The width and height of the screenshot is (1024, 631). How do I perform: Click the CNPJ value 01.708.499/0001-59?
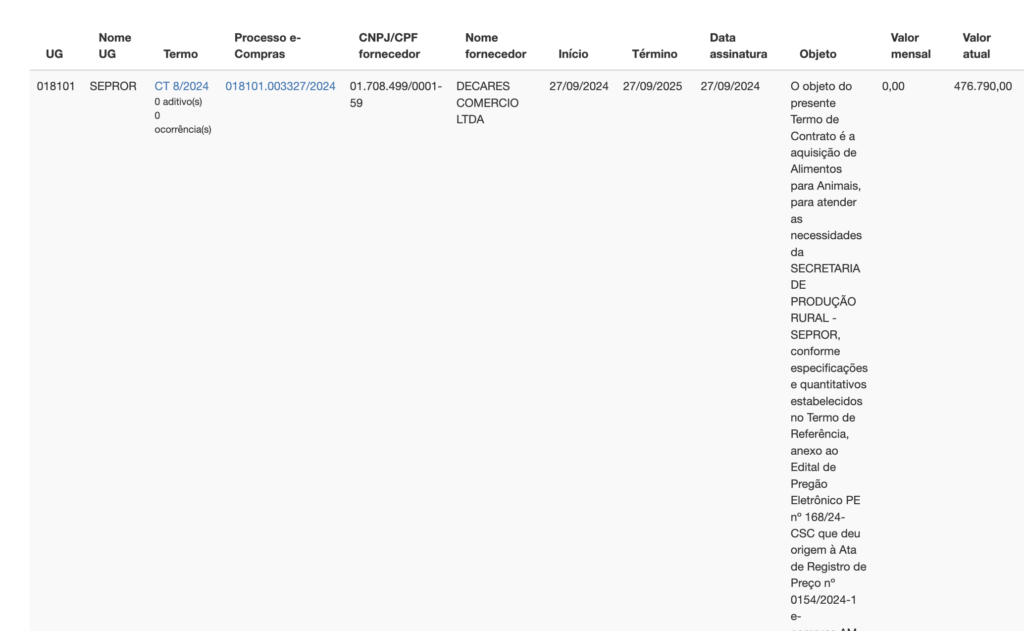pyautogui.click(x=395, y=93)
